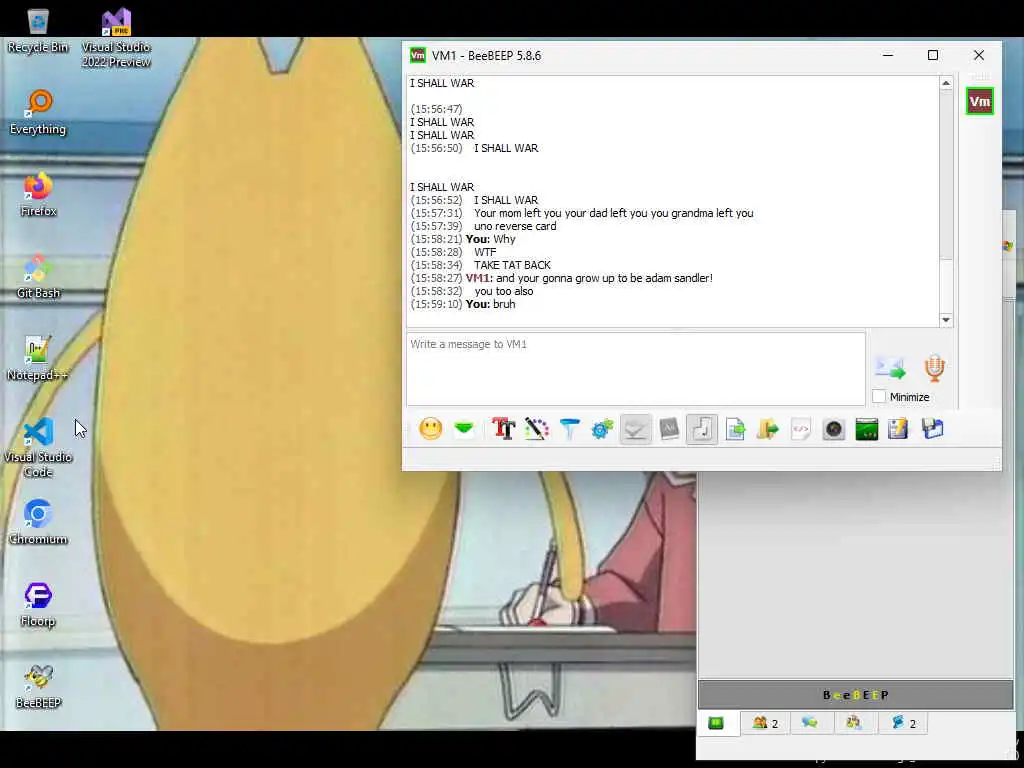Click the code snippet </> page icon

801,429
